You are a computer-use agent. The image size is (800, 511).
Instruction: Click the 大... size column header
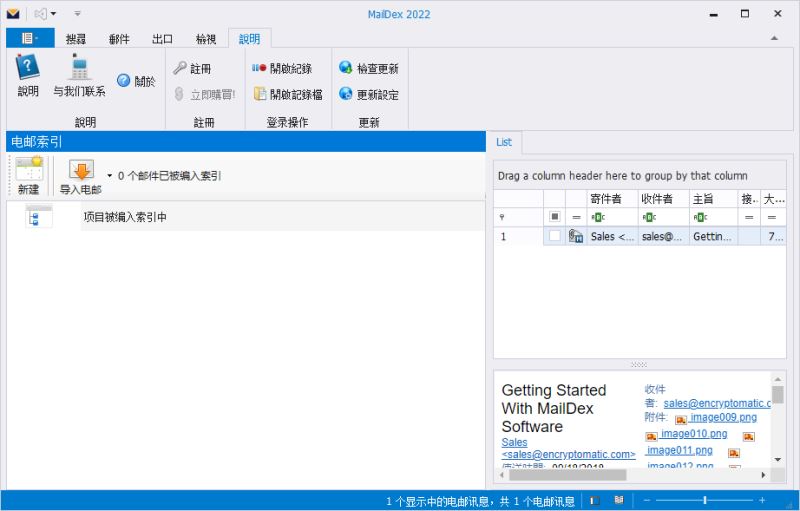[x=773, y=199]
